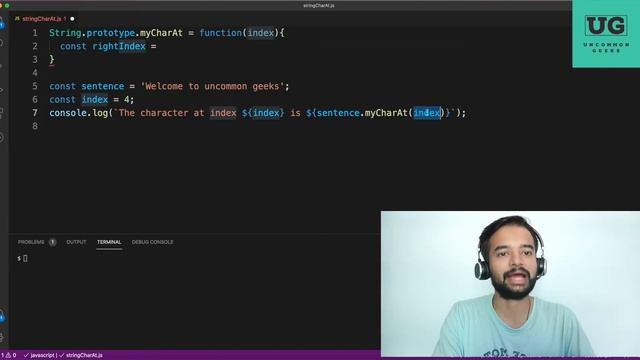
Task: Click the presenter webcam video overlay
Action: [510, 284]
